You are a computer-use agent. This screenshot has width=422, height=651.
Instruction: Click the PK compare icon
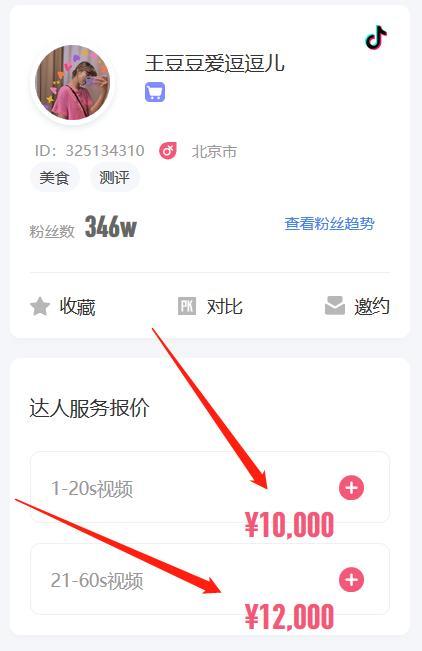click(x=187, y=306)
